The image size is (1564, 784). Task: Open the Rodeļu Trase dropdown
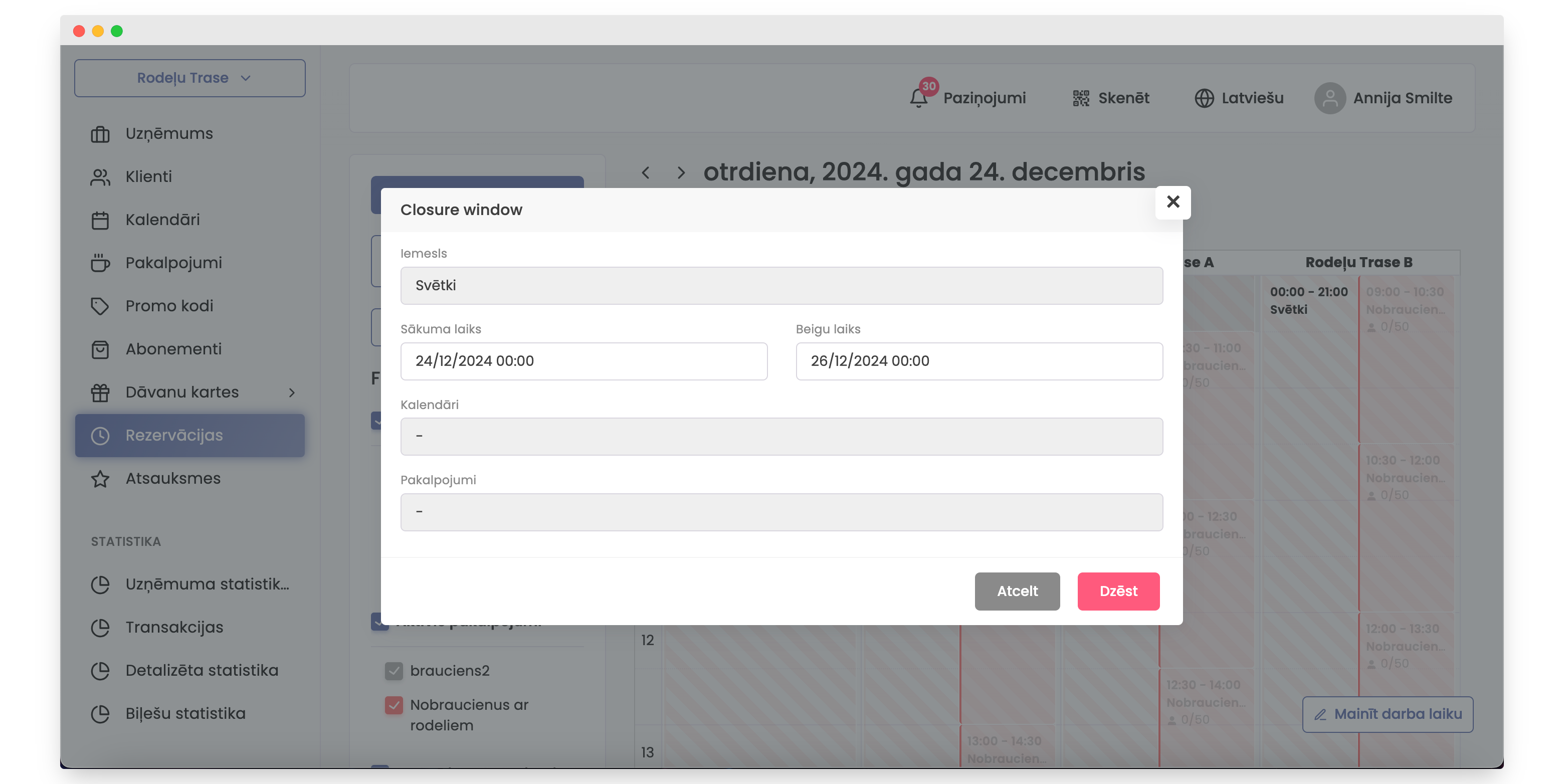[x=189, y=78]
